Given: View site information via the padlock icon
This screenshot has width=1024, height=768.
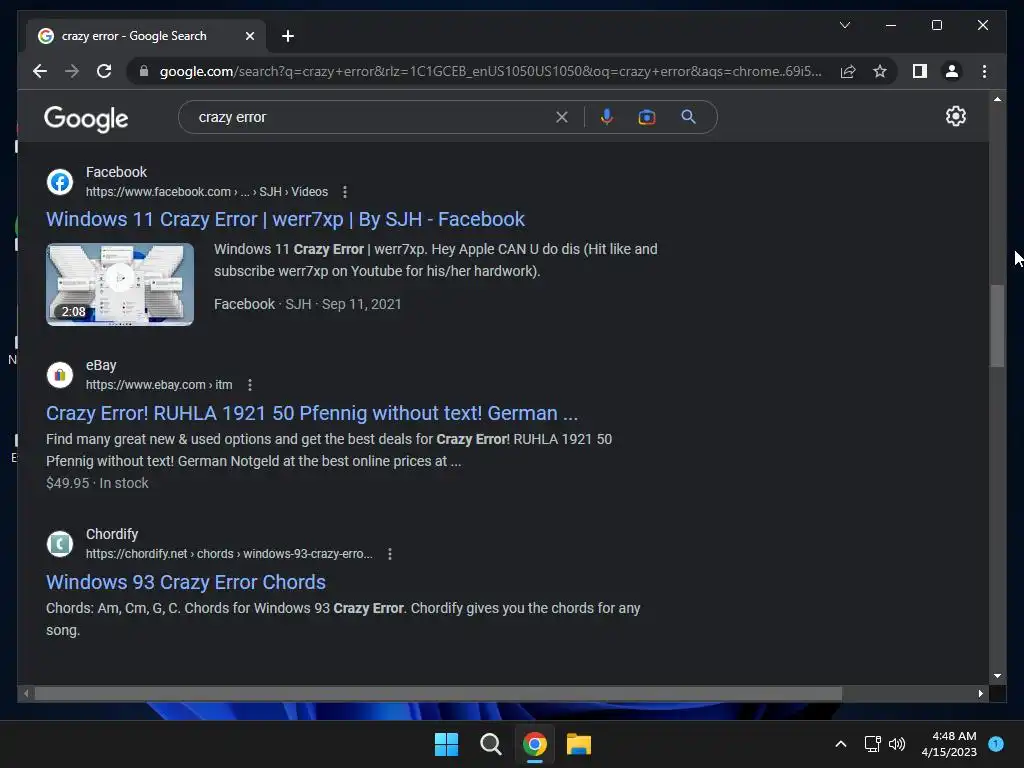Looking at the screenshot, I should pos(144,71).
